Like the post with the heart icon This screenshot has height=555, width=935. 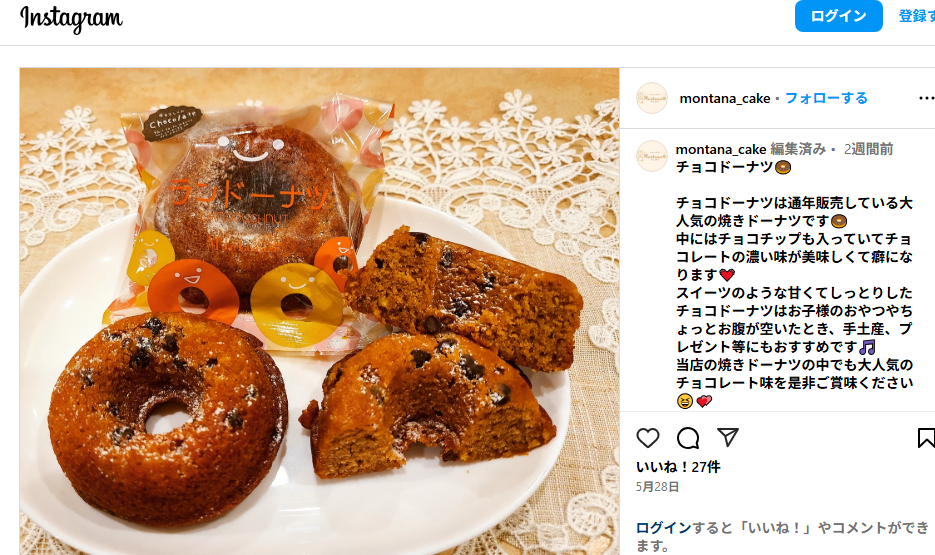pos(648,438)
